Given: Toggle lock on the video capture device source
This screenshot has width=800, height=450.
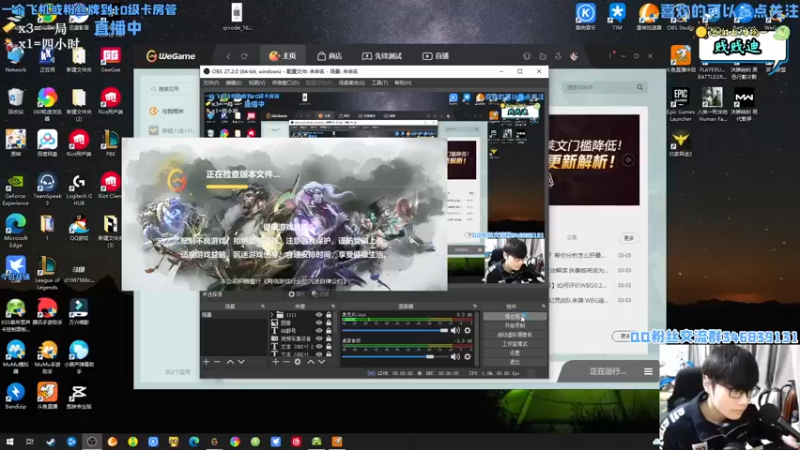Looking at the screenshot, I should pos(329,338).
